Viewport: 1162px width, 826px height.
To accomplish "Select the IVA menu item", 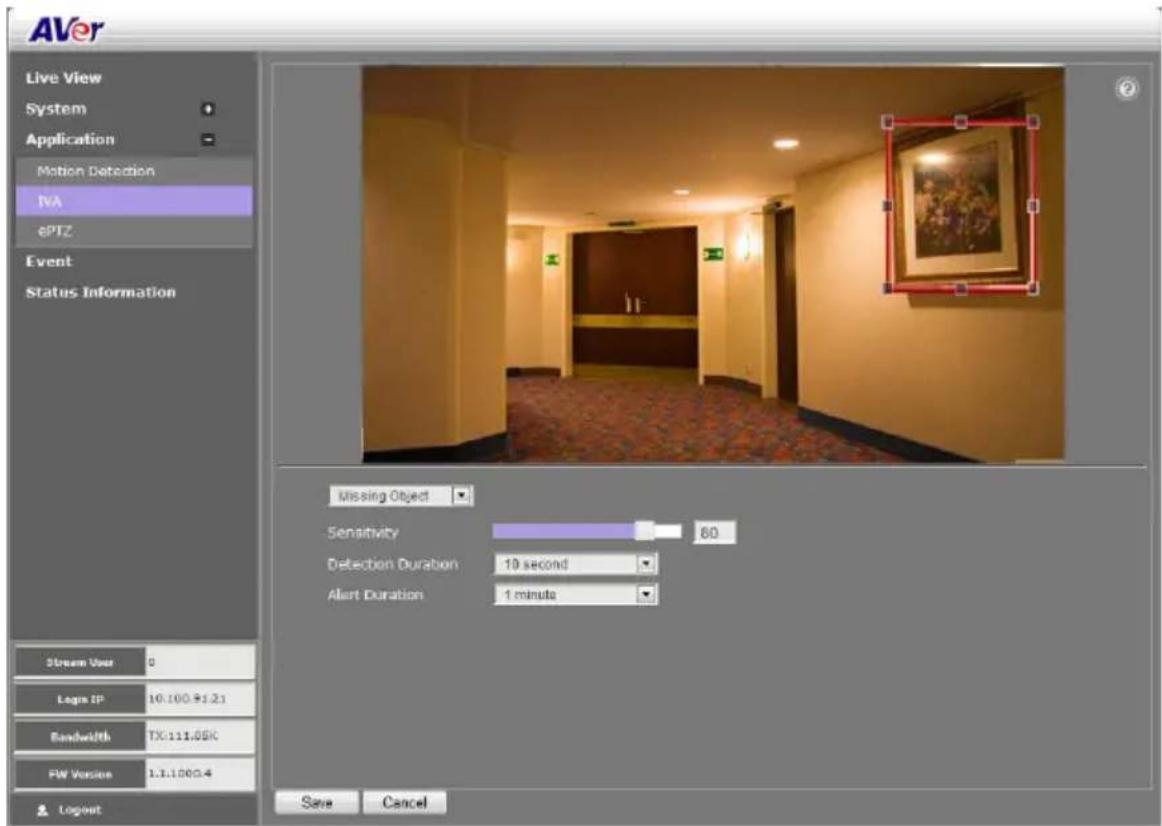I will [134, 201].
